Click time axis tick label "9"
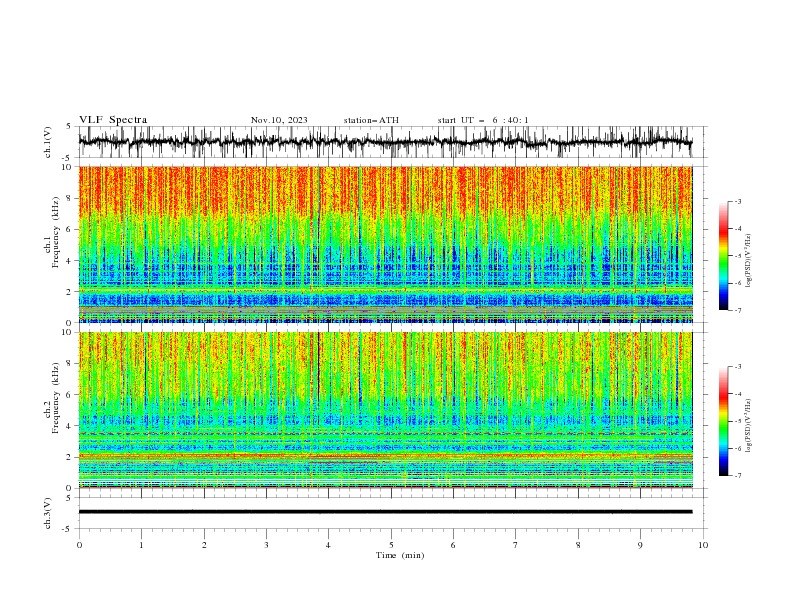Viewport: 792px width, 612px height. point(640,545)
